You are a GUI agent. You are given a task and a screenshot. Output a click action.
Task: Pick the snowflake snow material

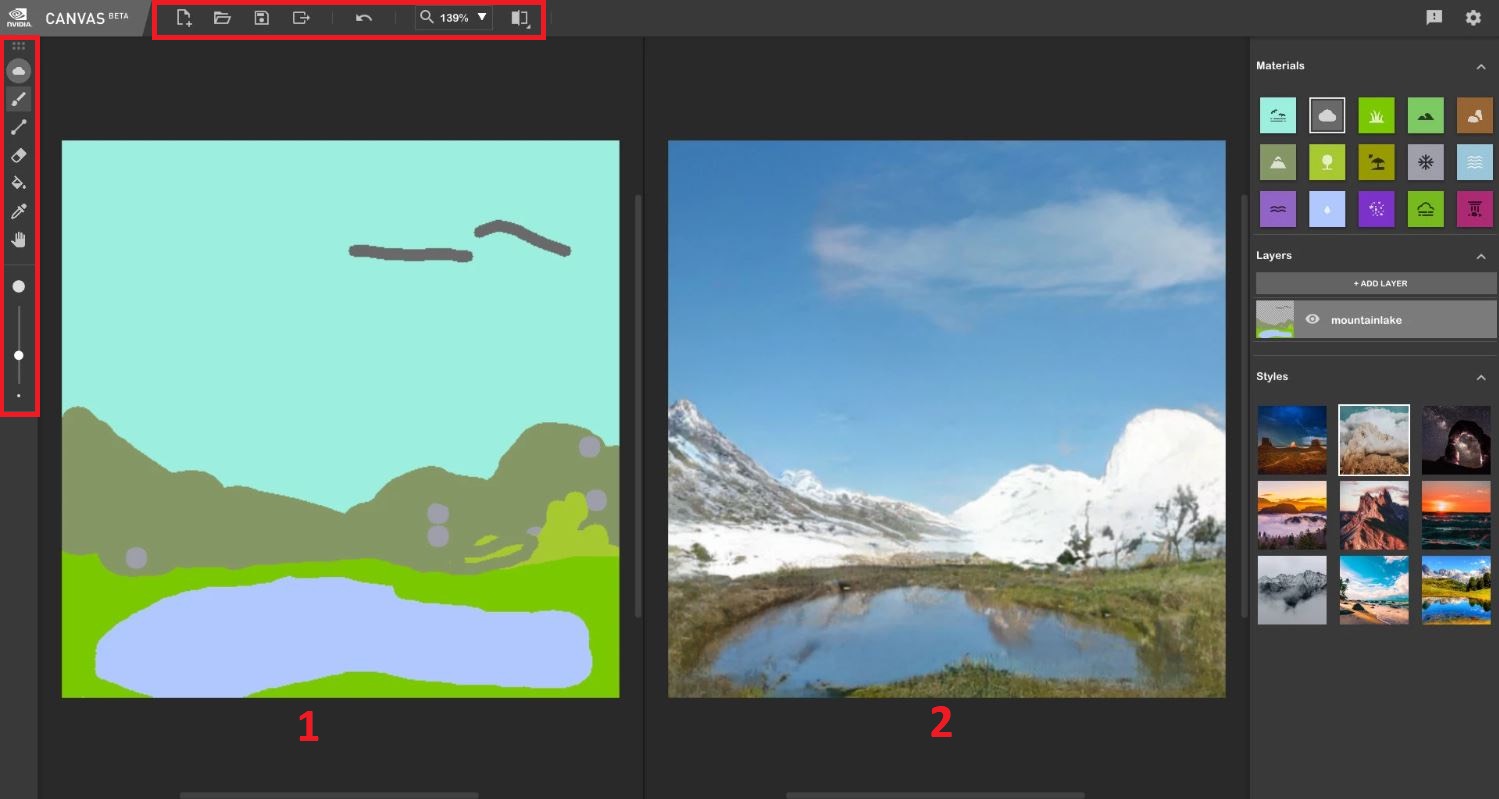[1425, 162]
